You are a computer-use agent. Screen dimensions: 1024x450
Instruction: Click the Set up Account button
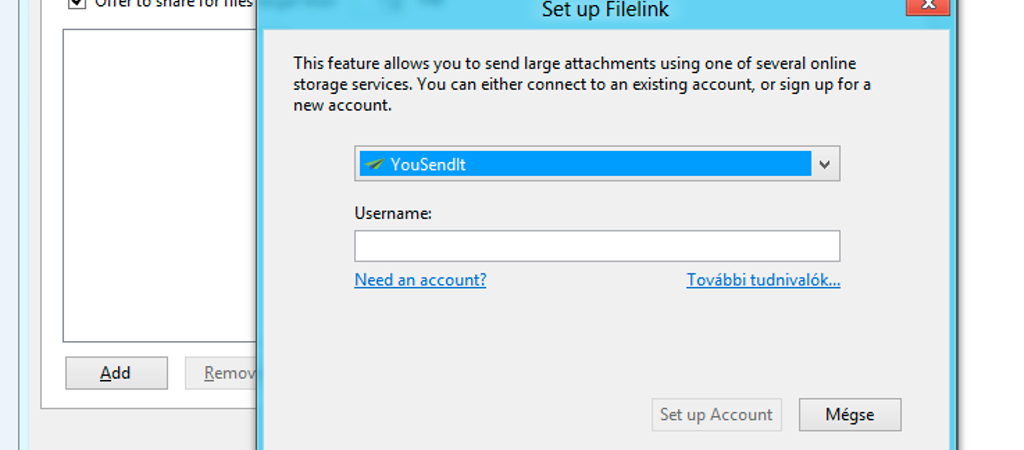pos(716,415)
